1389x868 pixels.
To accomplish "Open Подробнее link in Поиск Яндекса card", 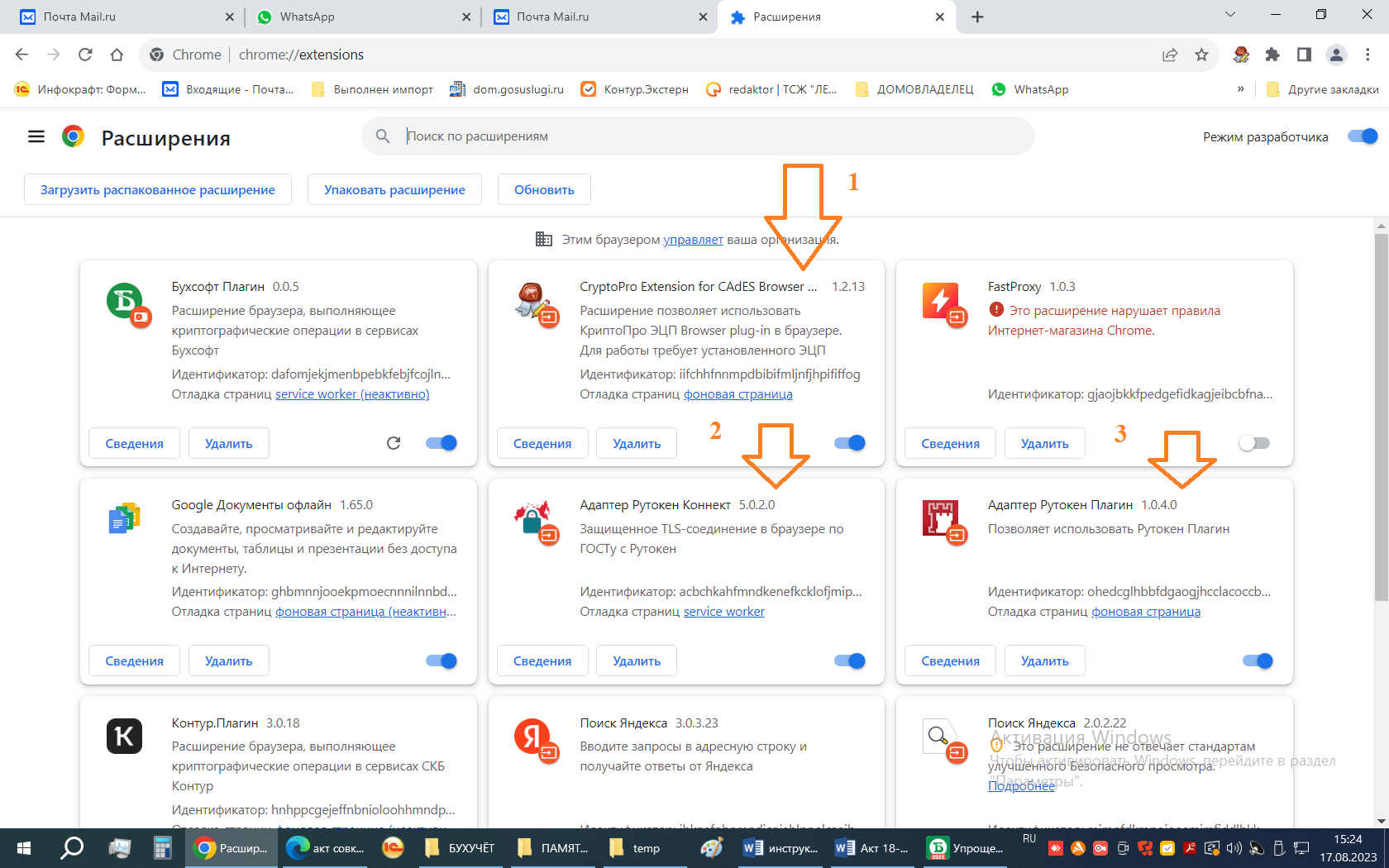I will (x=1021, y=786).
